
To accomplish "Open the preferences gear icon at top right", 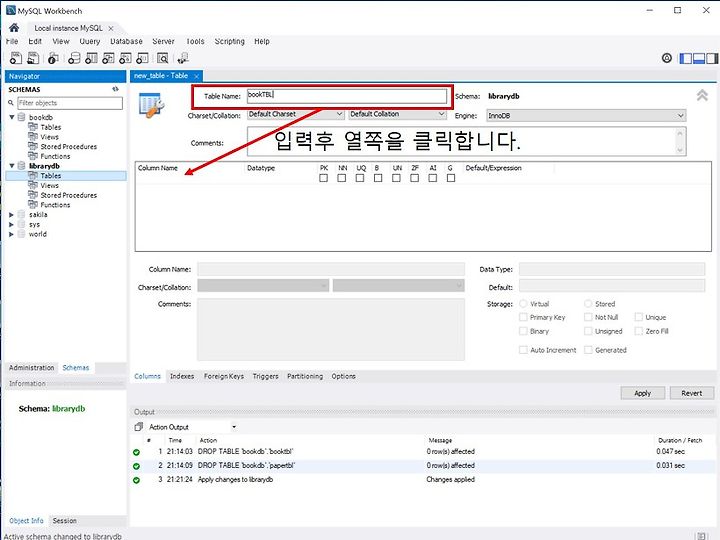I will [x=667, y=58].
